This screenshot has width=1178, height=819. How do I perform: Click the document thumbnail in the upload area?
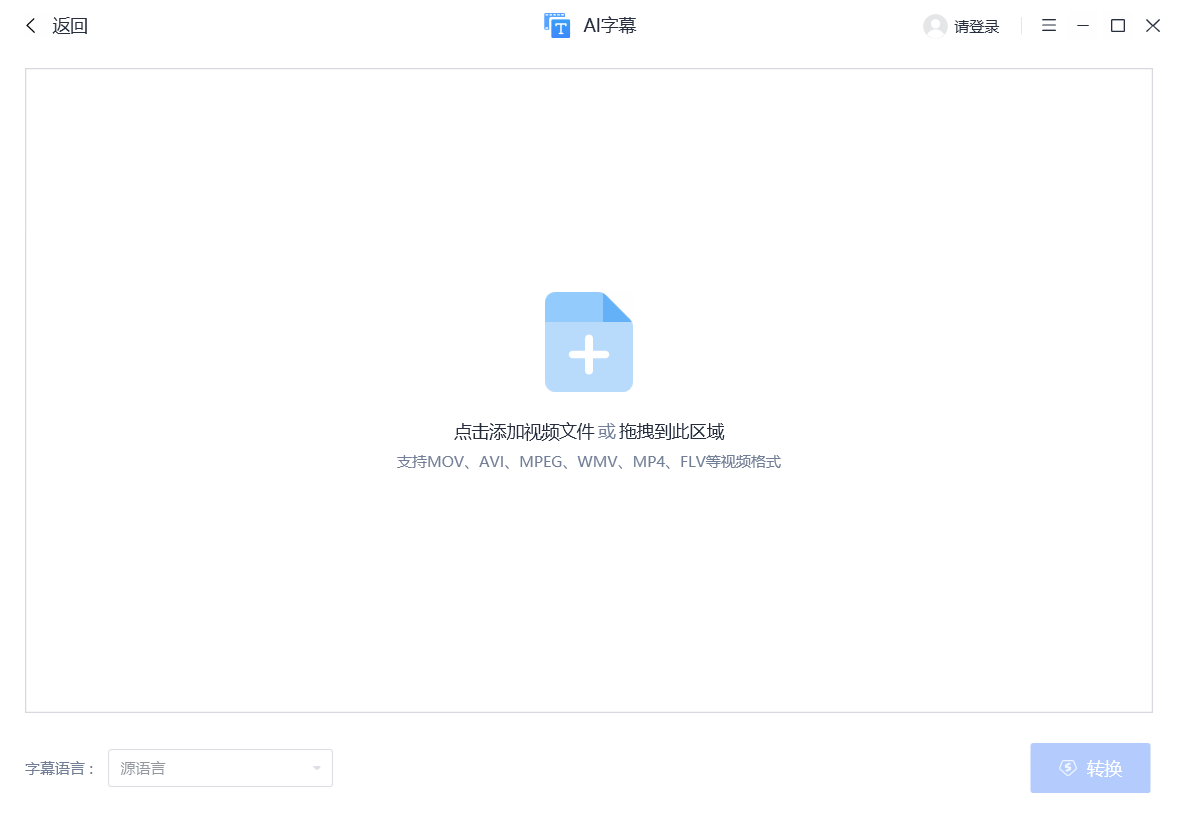pyautogui.click(x=588, y=341)
